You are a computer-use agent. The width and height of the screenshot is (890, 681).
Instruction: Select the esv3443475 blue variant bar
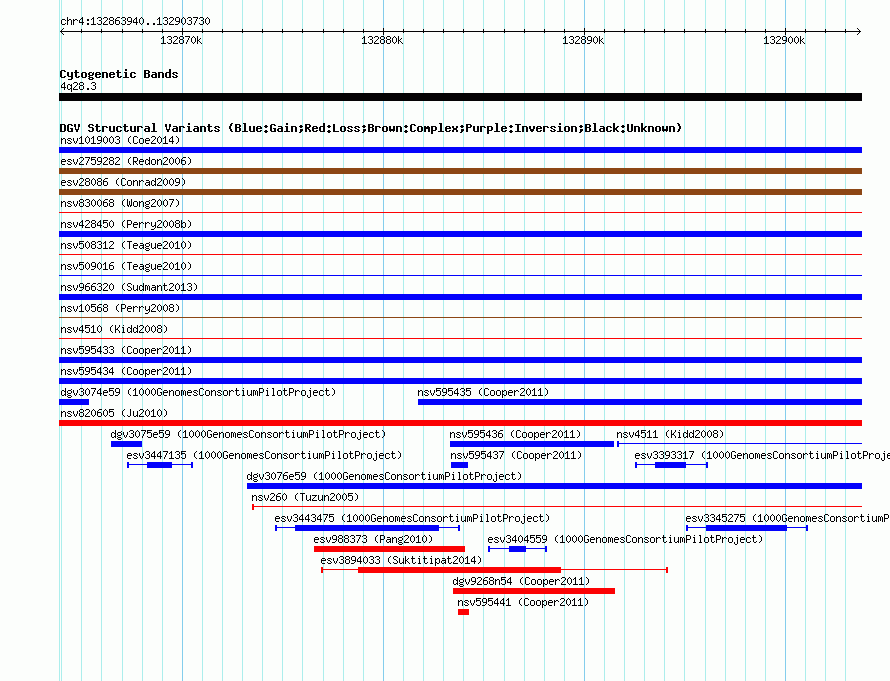click(x=367, y=528)
